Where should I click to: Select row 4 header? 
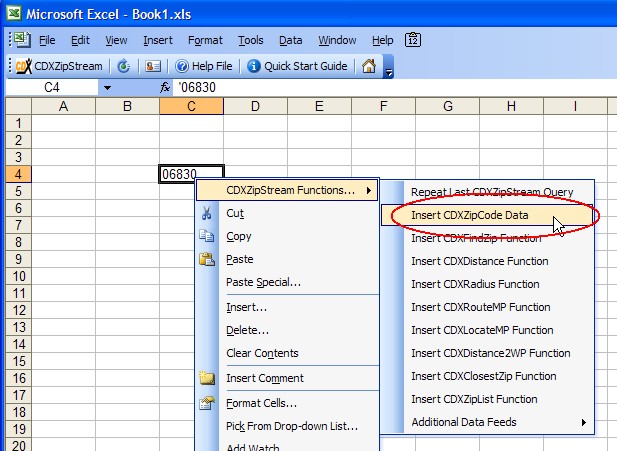click(18, 174)
